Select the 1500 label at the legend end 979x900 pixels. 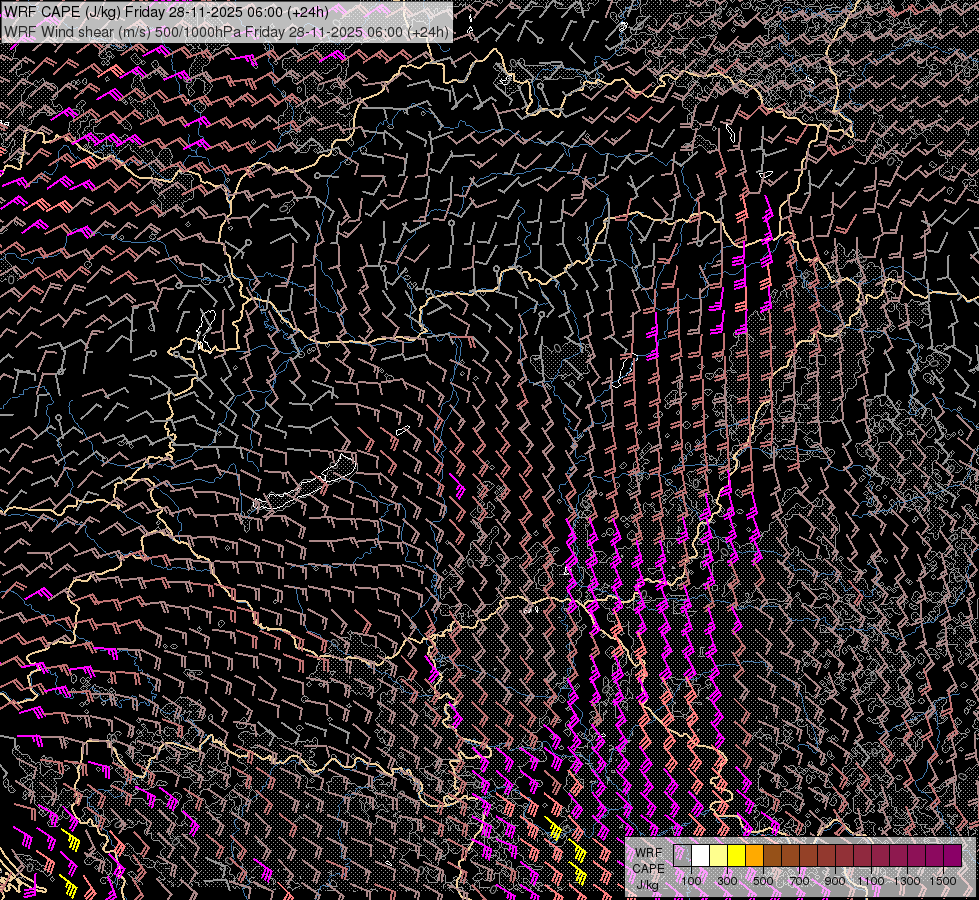943,881
